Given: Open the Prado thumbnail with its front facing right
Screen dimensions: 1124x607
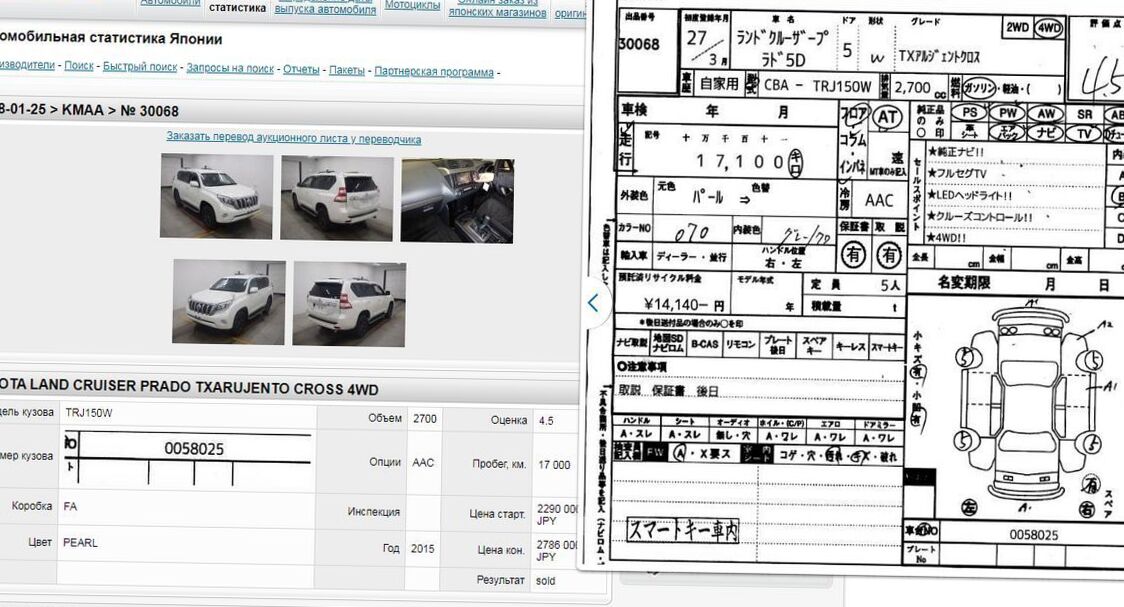Looking at the screenshot, I should coord(216,196).
